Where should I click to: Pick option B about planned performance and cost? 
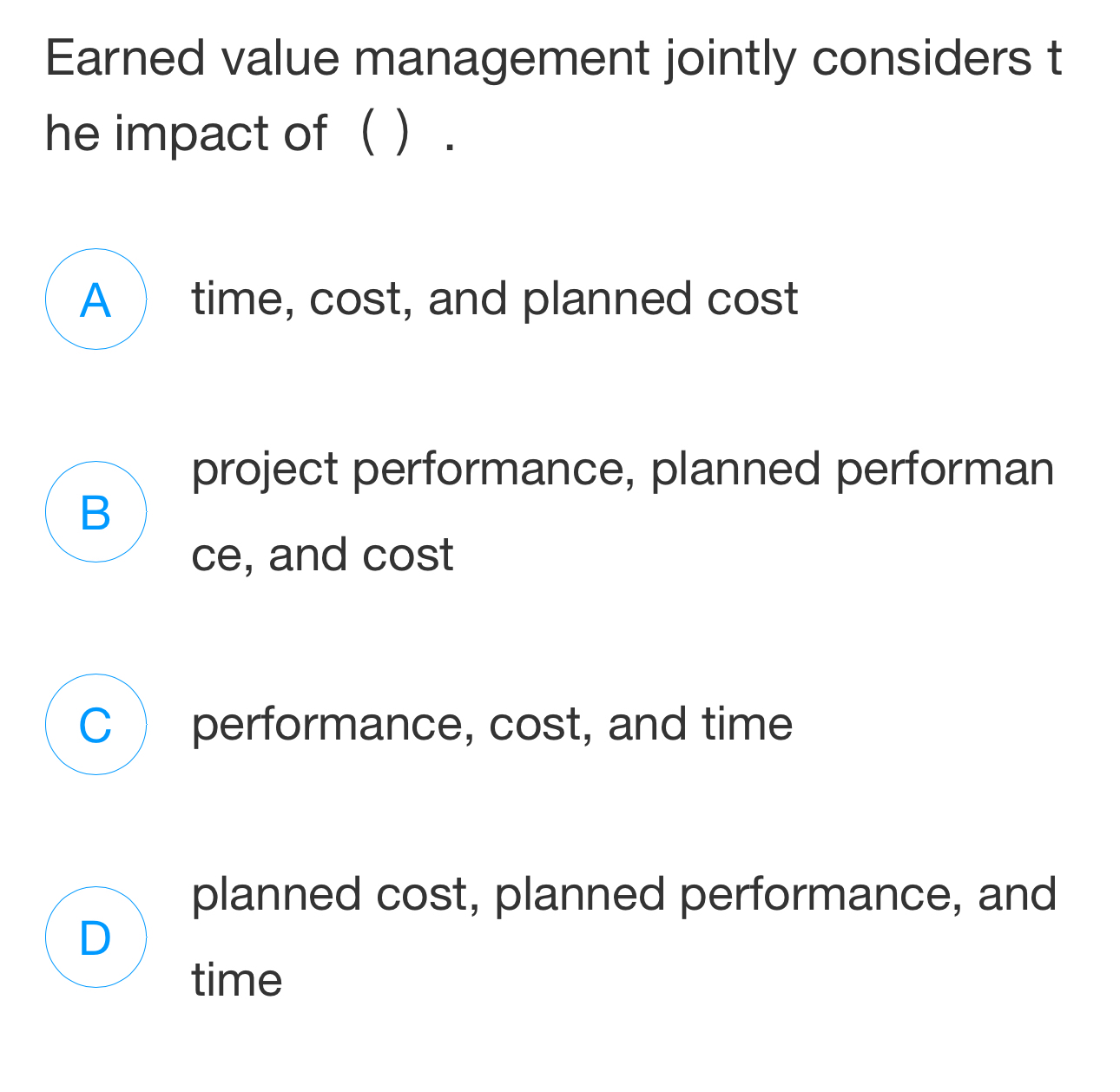coord(608,510)
